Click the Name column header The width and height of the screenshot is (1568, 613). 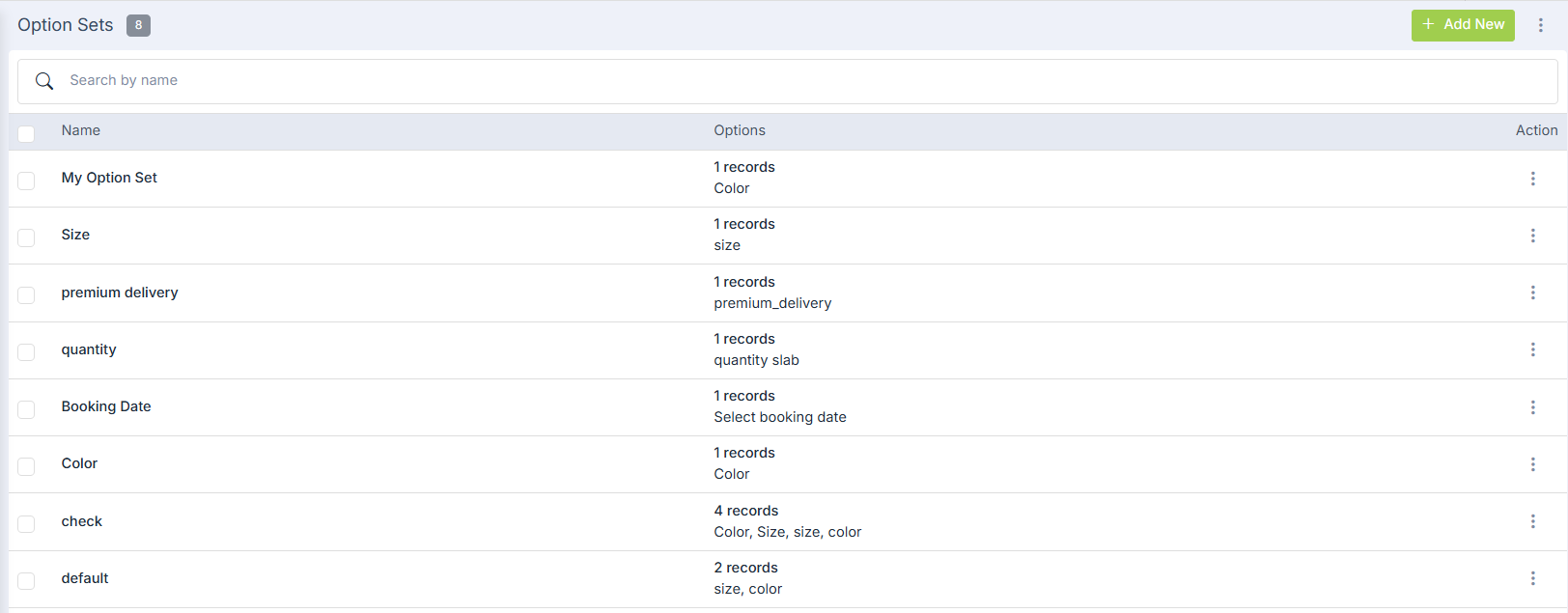(81, 130)
